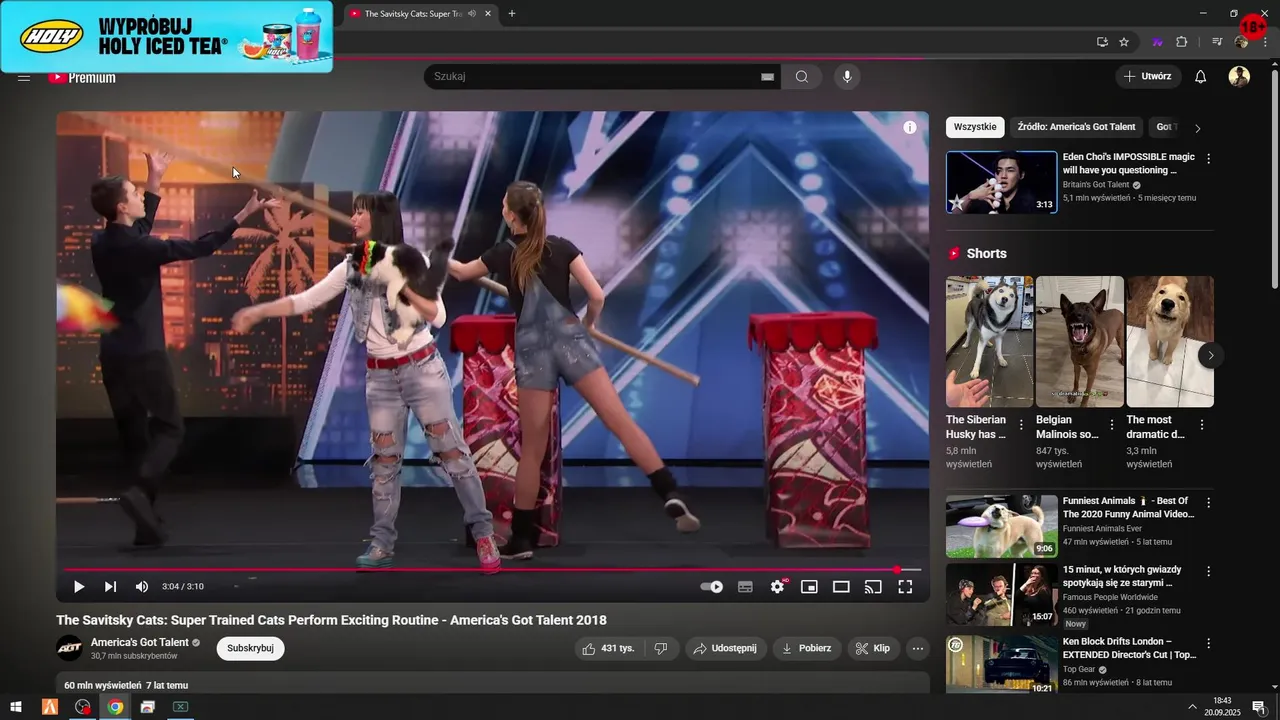1280x720 pixels.
Task: Mute the video volume speaker icon
Action: coord(142,587)
